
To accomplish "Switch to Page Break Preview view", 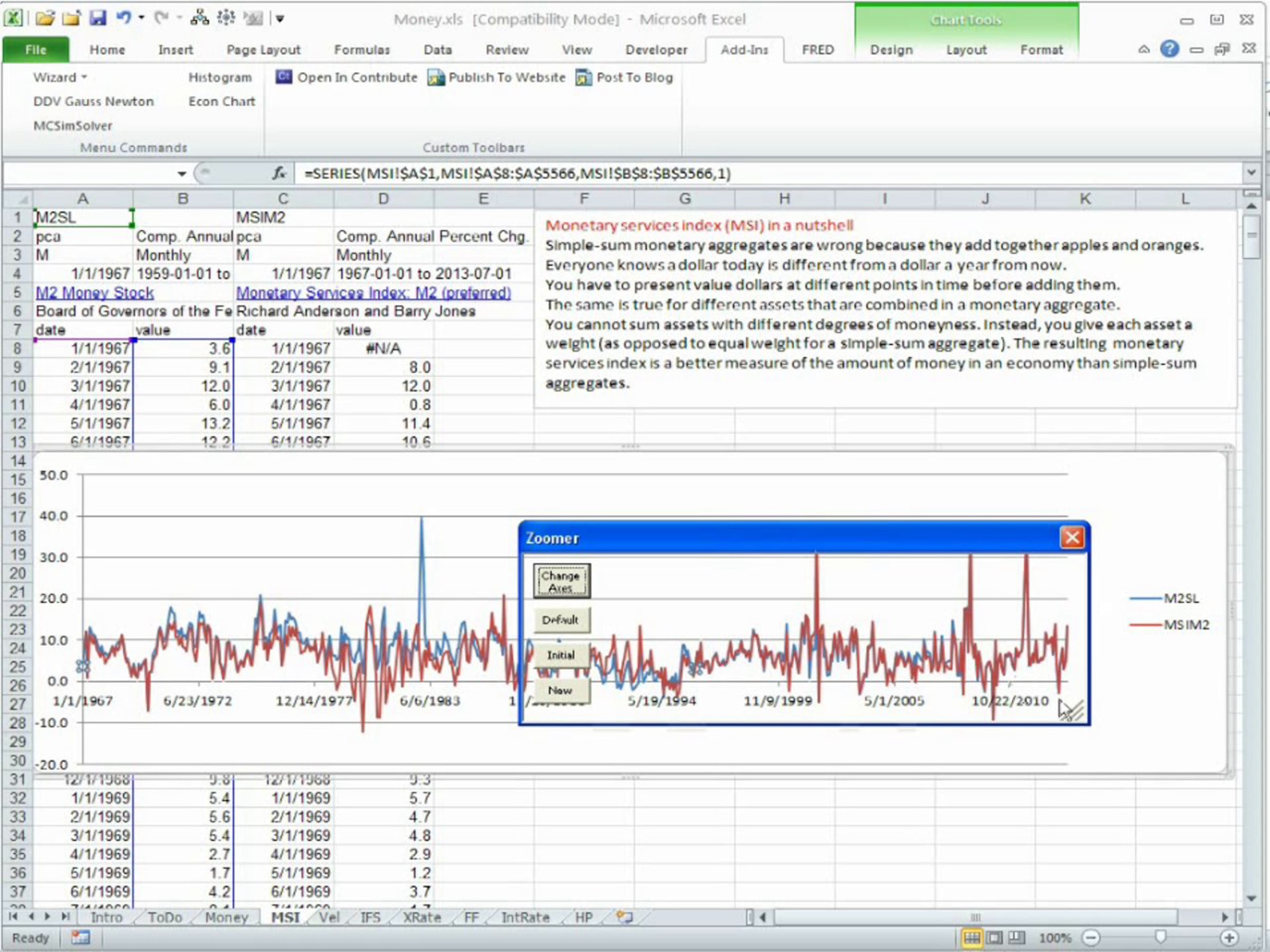I will point(1016,938).
